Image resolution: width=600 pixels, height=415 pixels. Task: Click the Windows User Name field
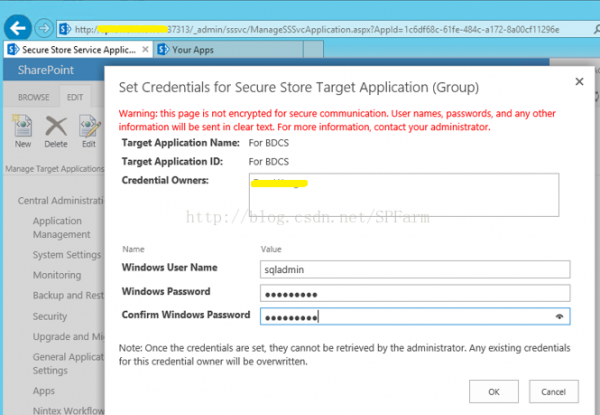415,270
